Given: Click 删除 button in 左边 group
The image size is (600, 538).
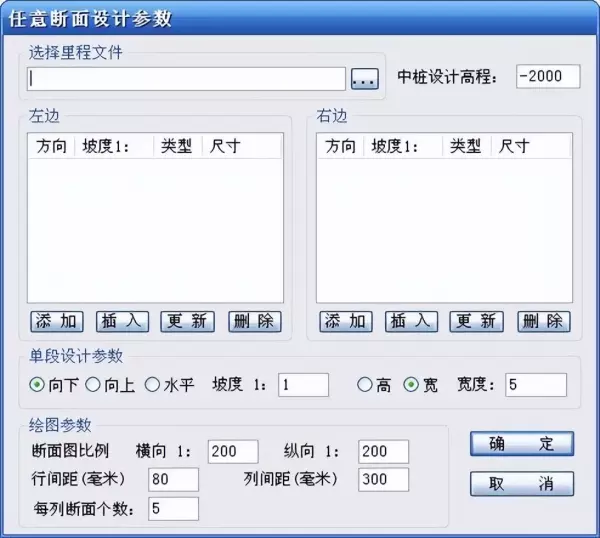Looking at the screenshot, I should coord(255,321).
